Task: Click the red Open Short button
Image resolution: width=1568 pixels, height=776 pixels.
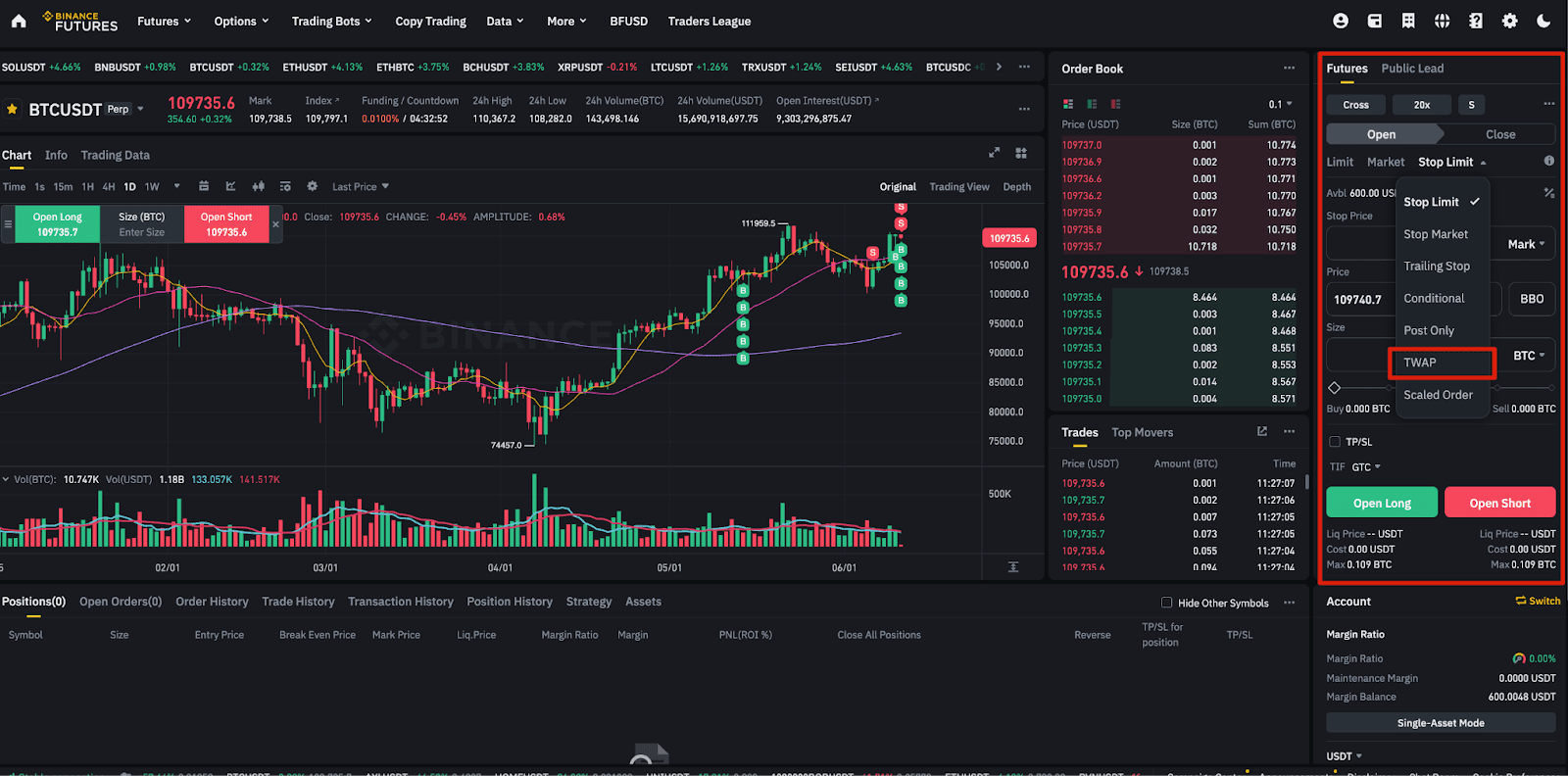Action: tap(1499, 503)
